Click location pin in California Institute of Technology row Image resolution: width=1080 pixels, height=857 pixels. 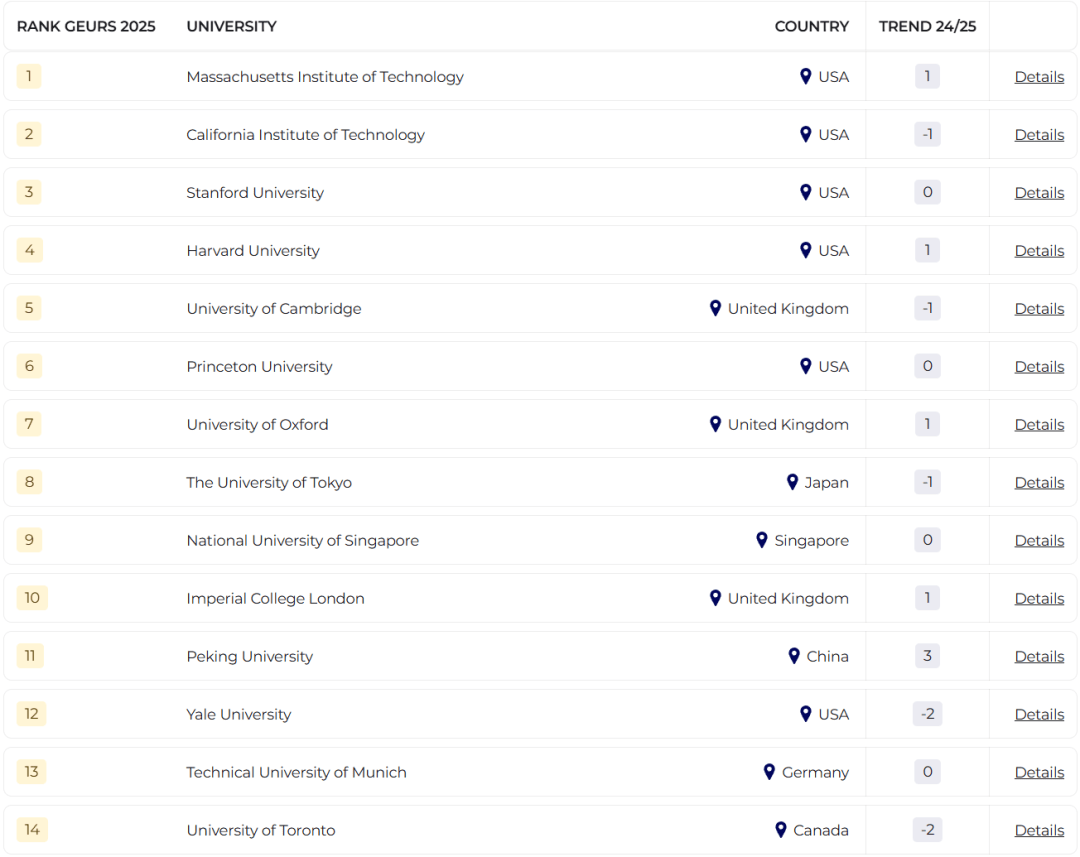(805, 134)
